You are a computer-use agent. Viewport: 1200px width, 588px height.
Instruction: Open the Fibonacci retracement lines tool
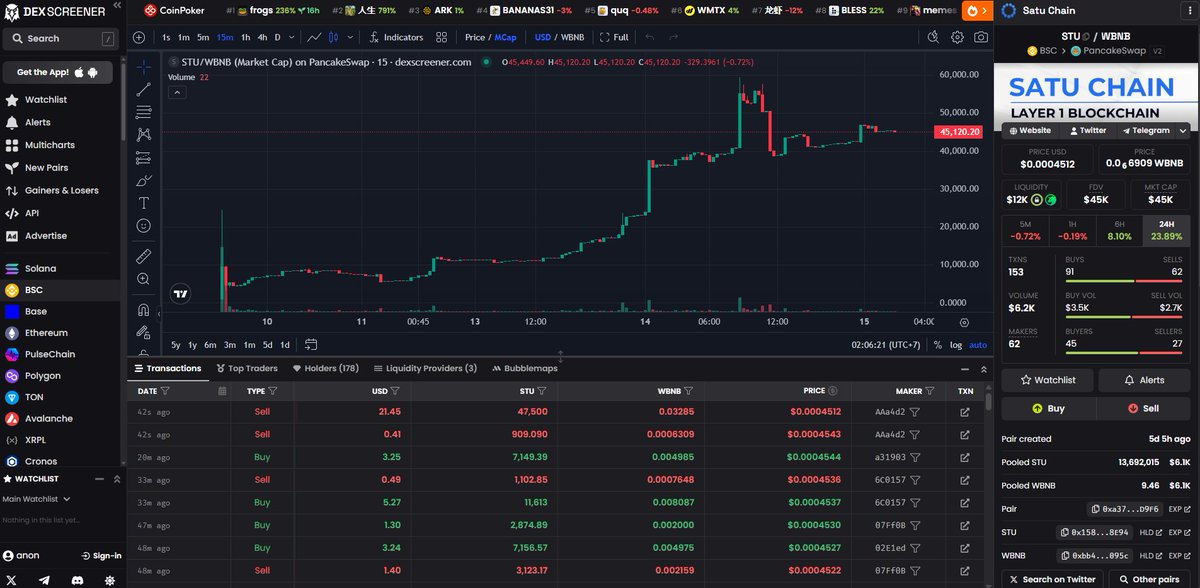click(x=143, y=111)
